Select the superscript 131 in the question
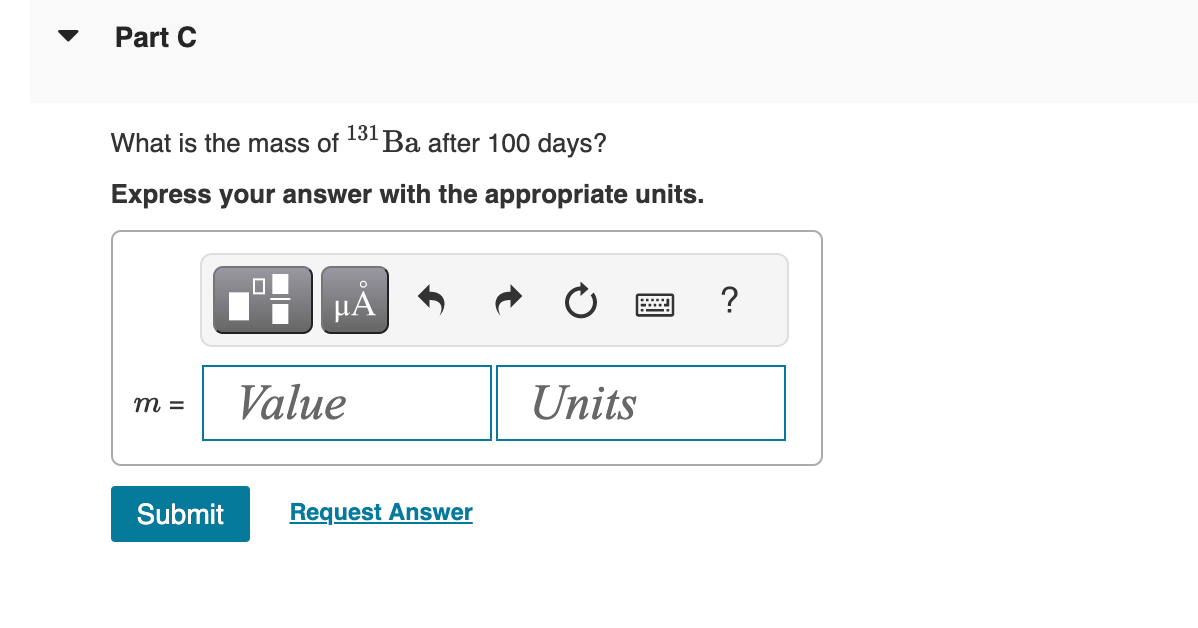The height and width of the screenshot is (628, 1198). point(361,132)
